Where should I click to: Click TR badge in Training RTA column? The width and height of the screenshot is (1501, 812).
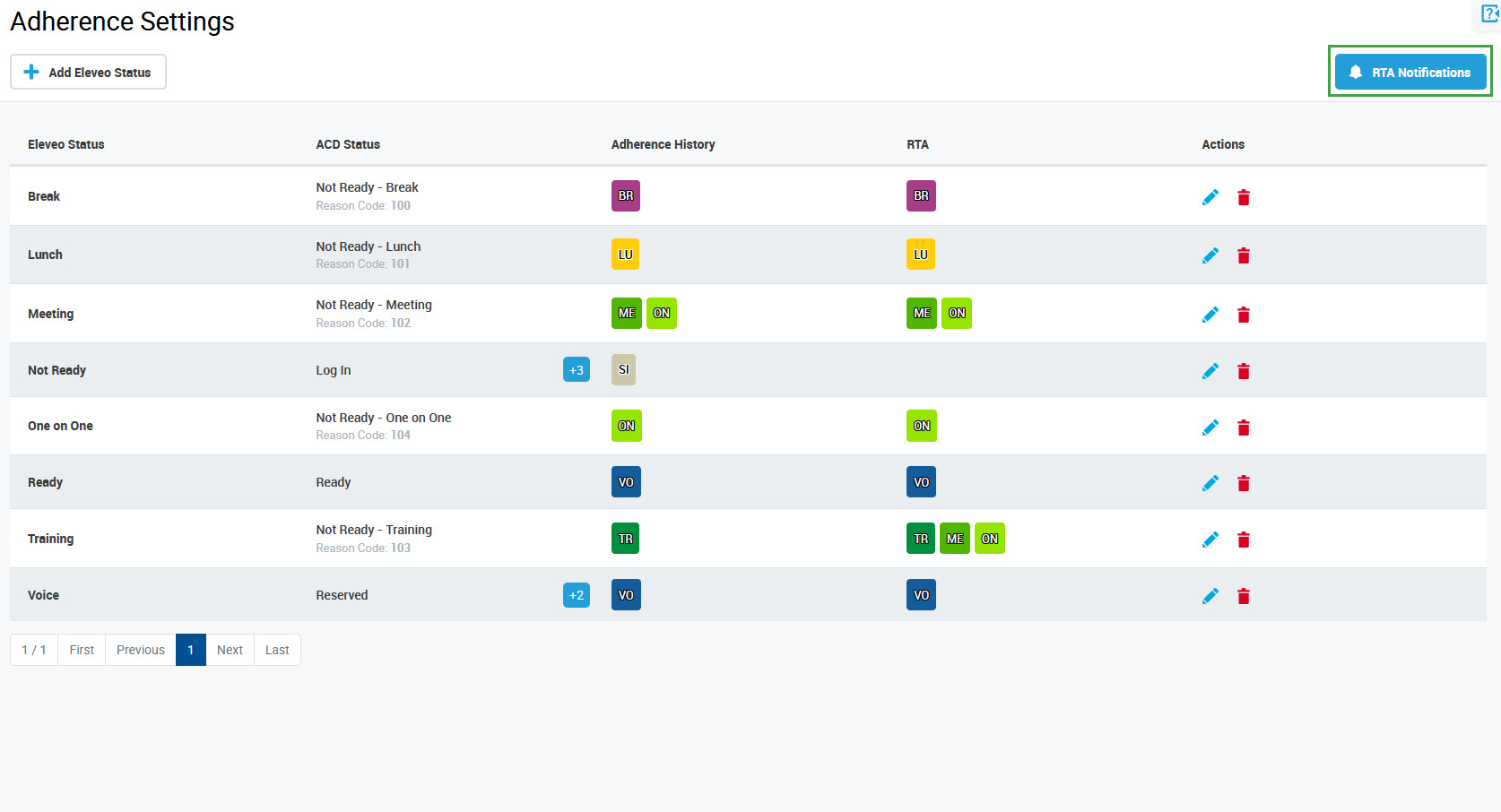tap(920, 539)
